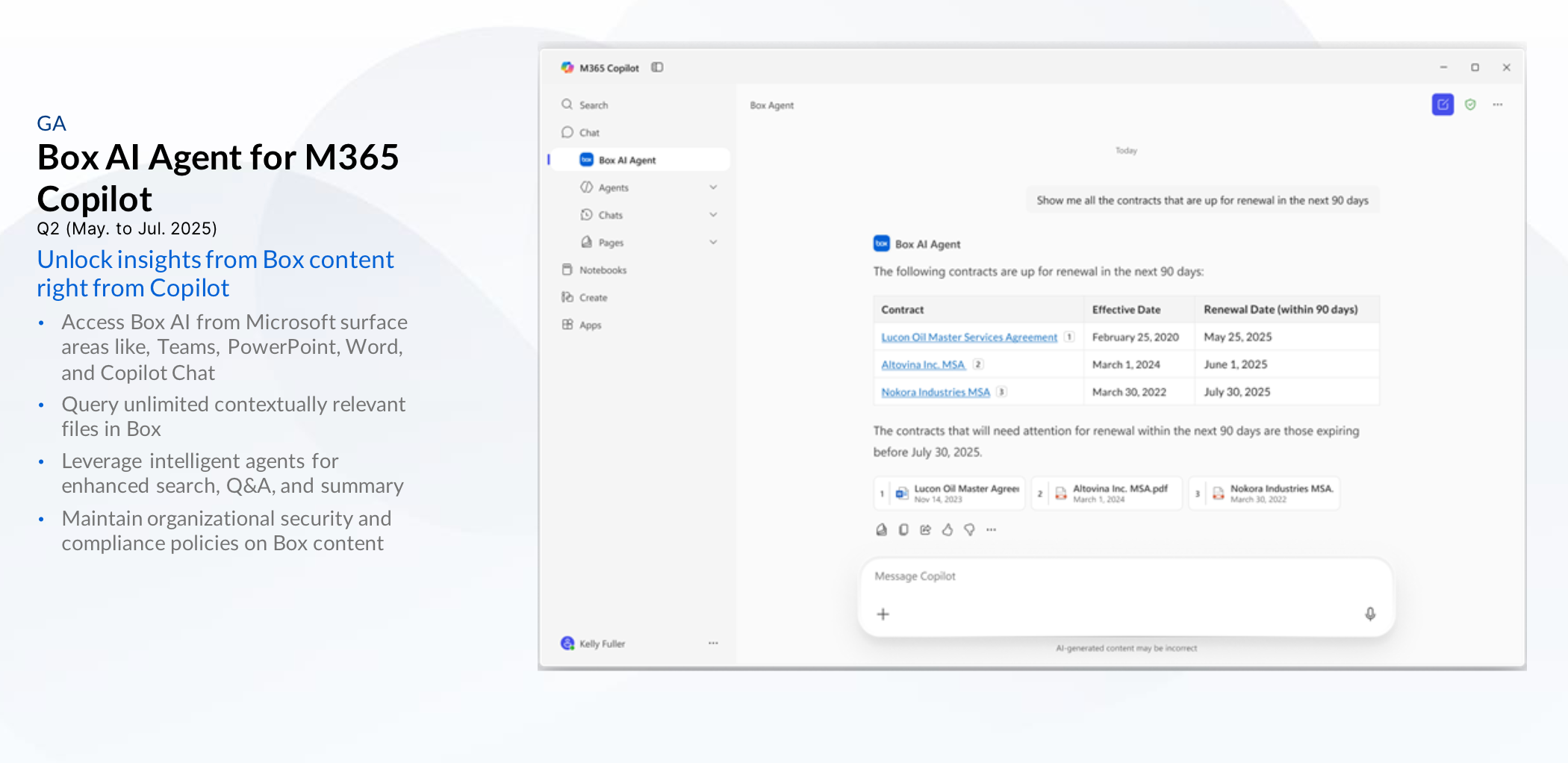Image resolution: width=1568 pixels, height=763 pixels.
Task: Open the Lucon Oil Master Agreement reference card
Action: 949,493
